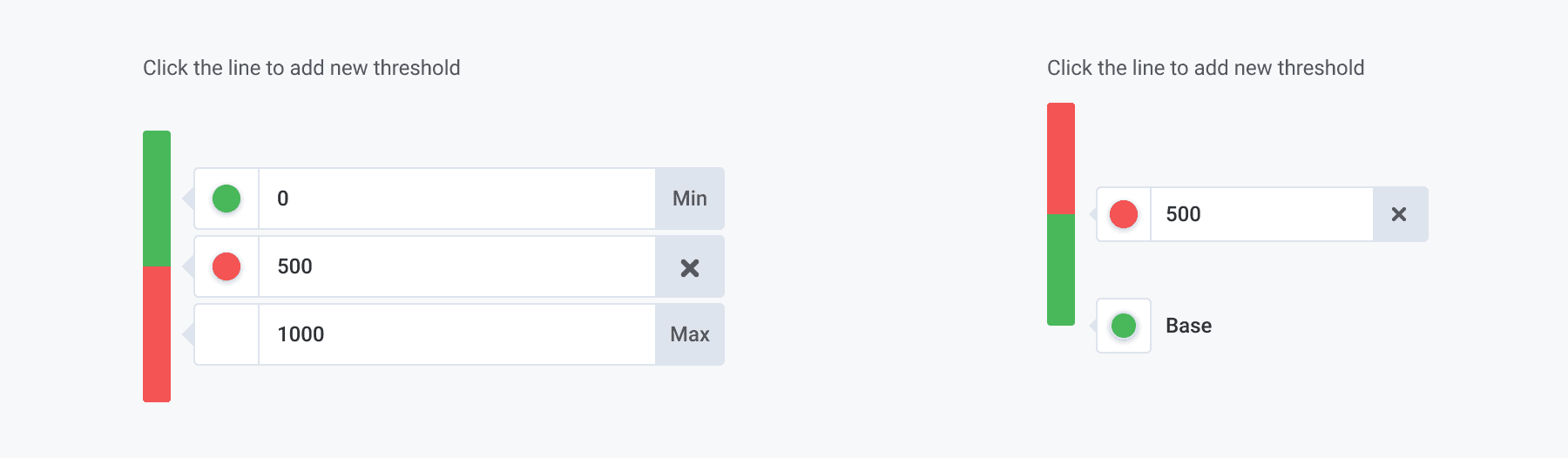Click red segment of right threshold line

[x=1061, y=158]
